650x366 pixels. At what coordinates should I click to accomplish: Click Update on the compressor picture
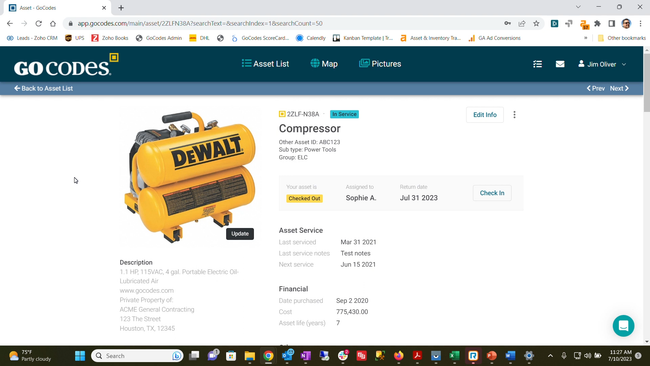coord(240,234)
